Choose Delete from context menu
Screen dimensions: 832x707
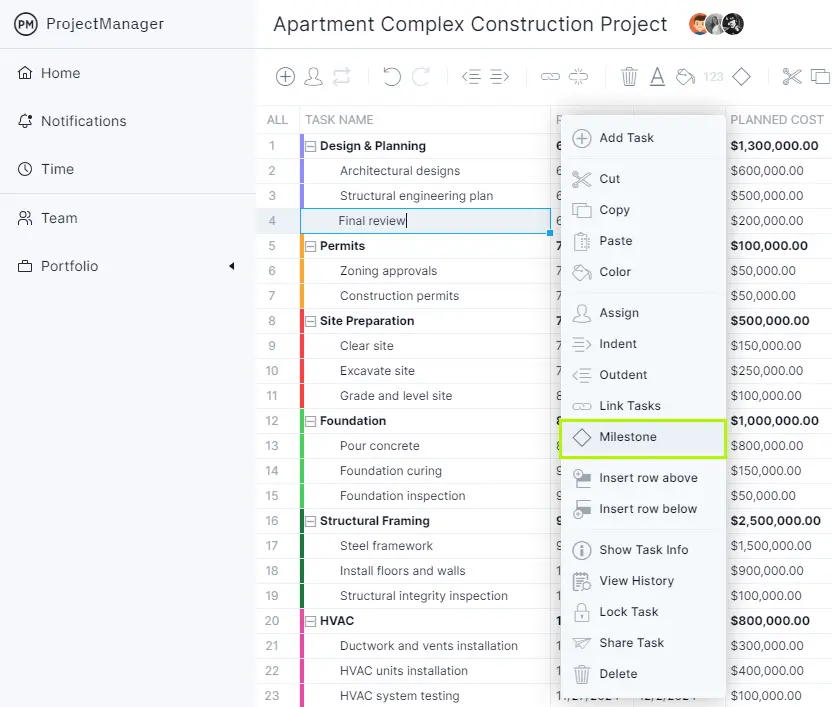[x=643, y=674]
